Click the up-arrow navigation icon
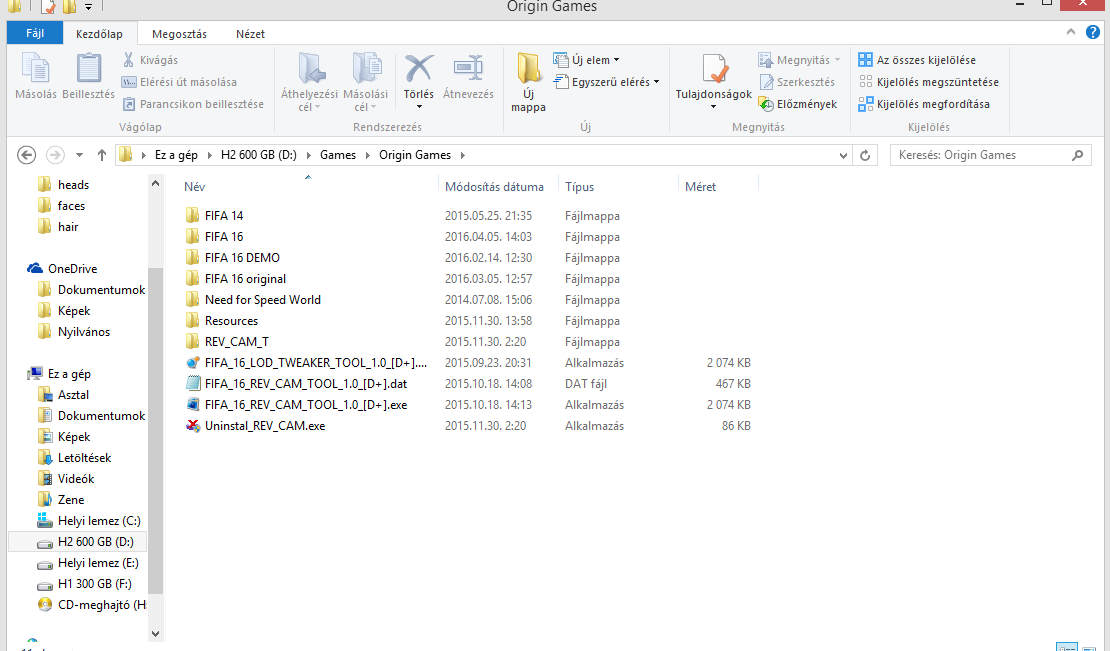This screenshot has width=1110, height=651. point(102,155)
